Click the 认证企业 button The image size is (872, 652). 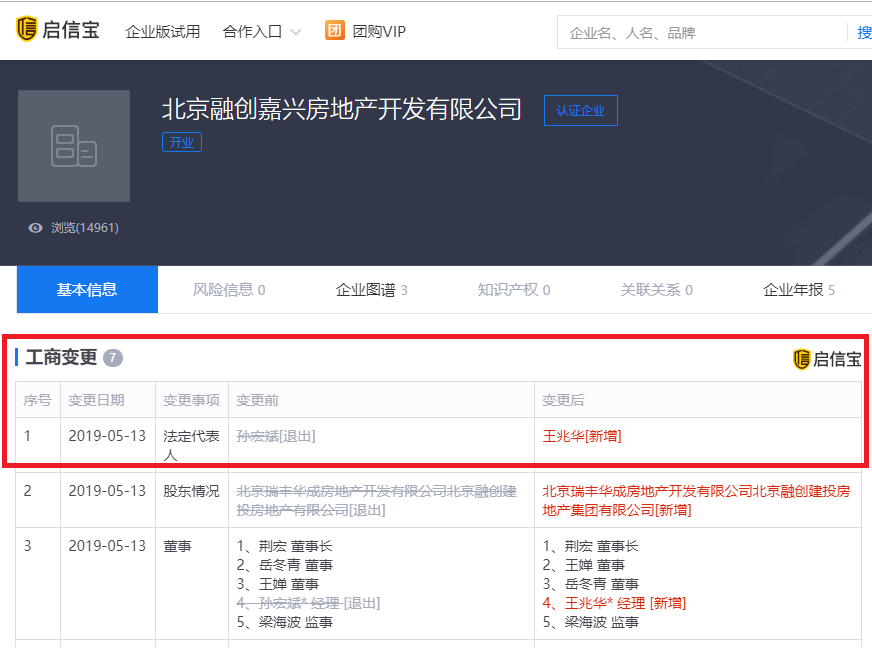pos(580,111)
